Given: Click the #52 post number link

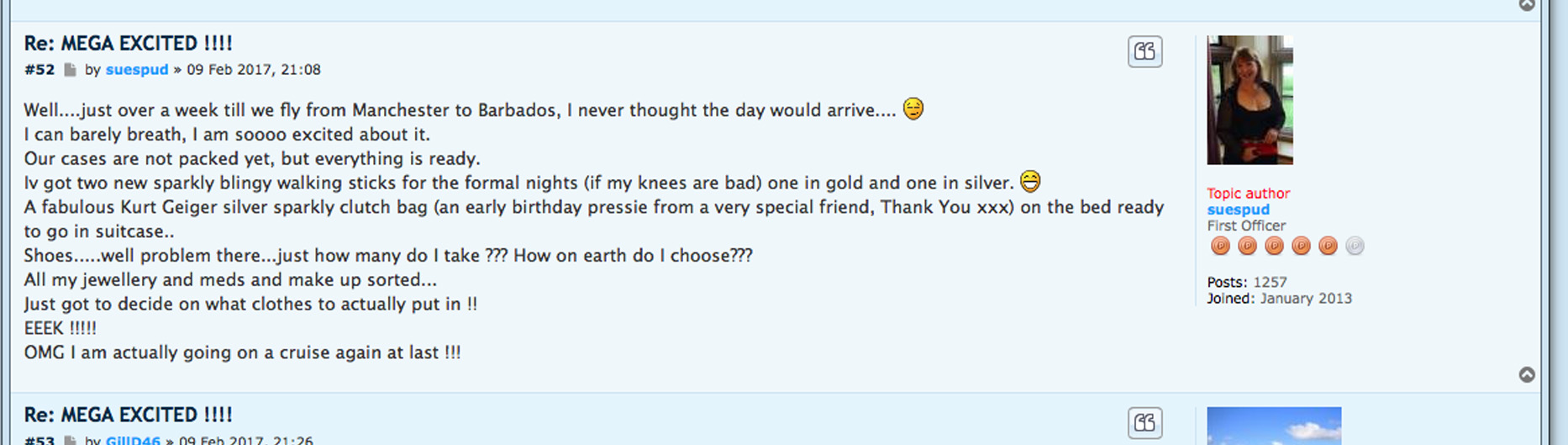Looking at the screenshot, I should (39, 70).
